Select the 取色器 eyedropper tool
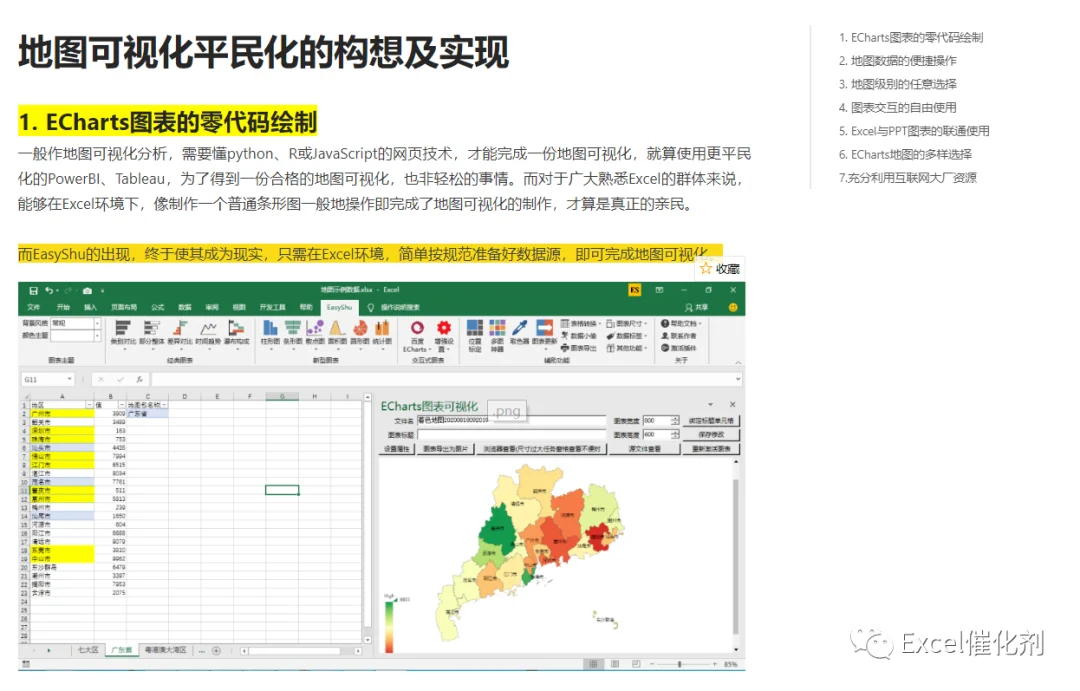The height and width of the screenshot is (691, 1080). pos(520,331)
